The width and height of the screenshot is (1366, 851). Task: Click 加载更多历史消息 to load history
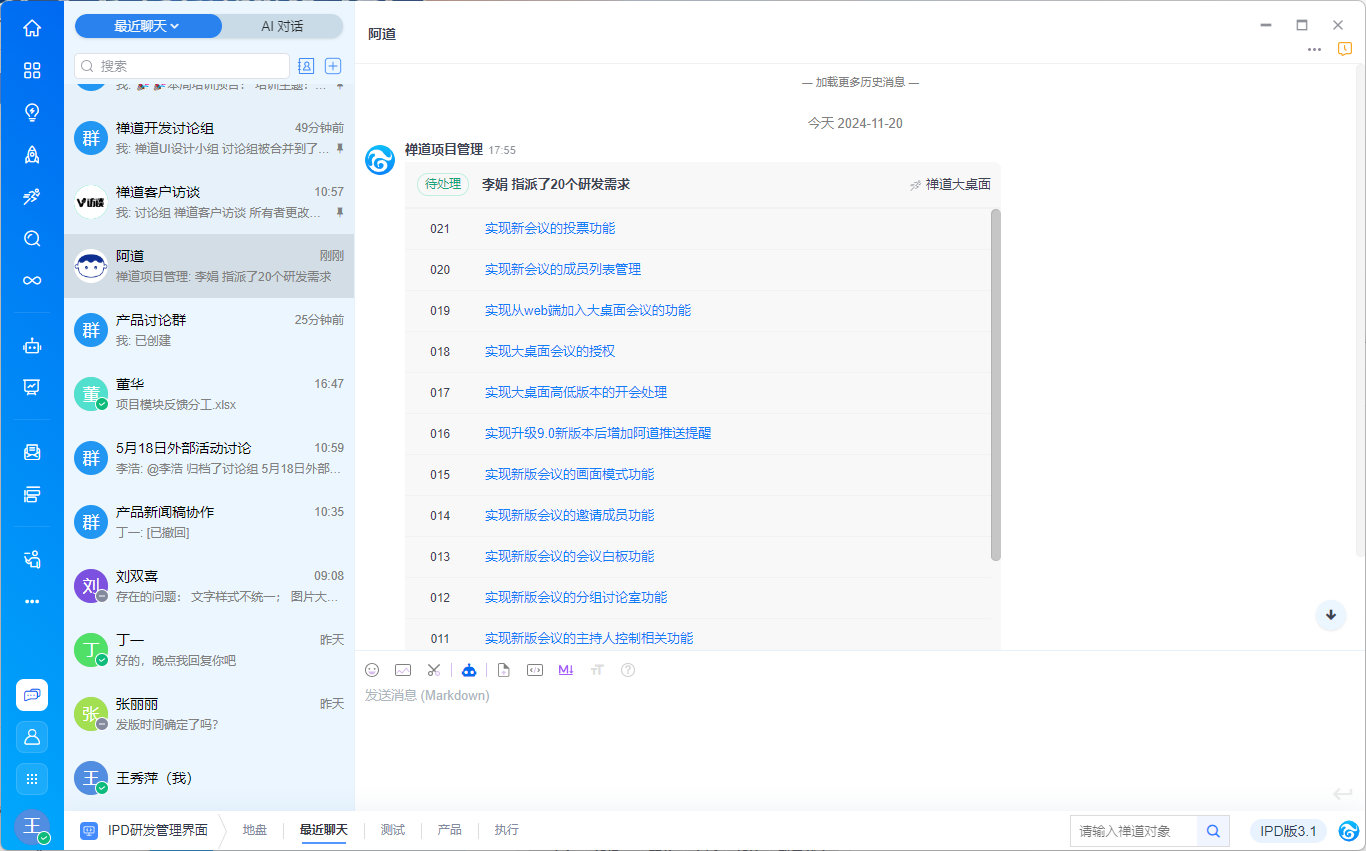(x=860, y=82)
